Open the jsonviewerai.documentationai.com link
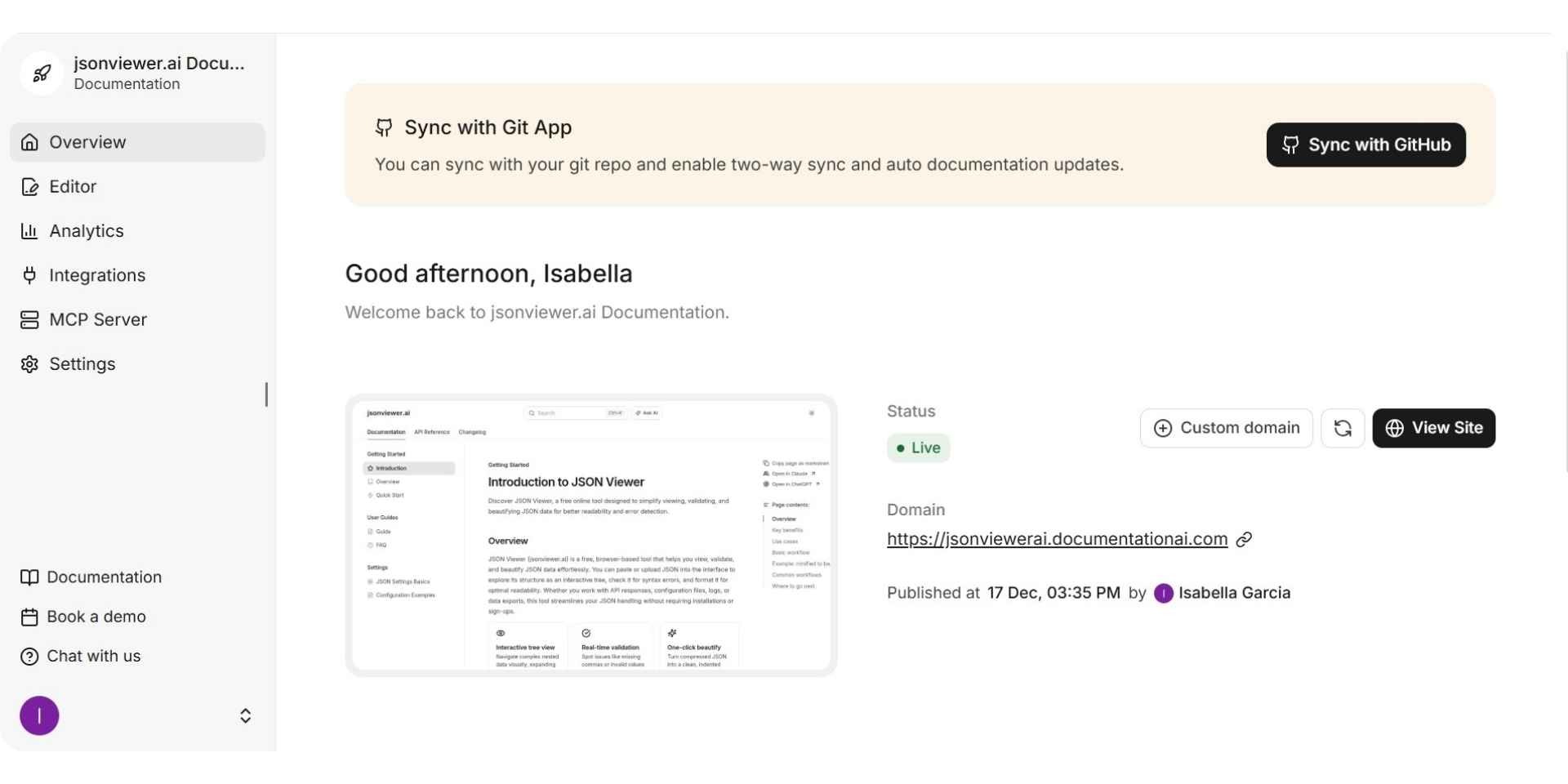The width and height of the screenshot is (1568, 784). tap(1058, 539)
